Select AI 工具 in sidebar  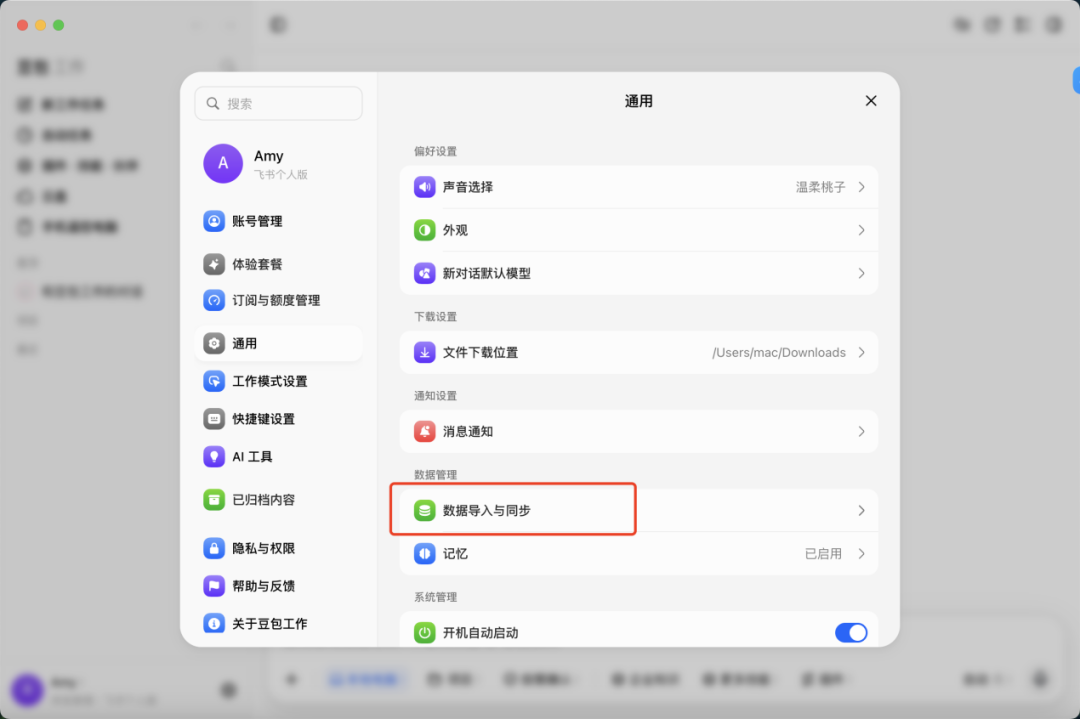[278, 457]
